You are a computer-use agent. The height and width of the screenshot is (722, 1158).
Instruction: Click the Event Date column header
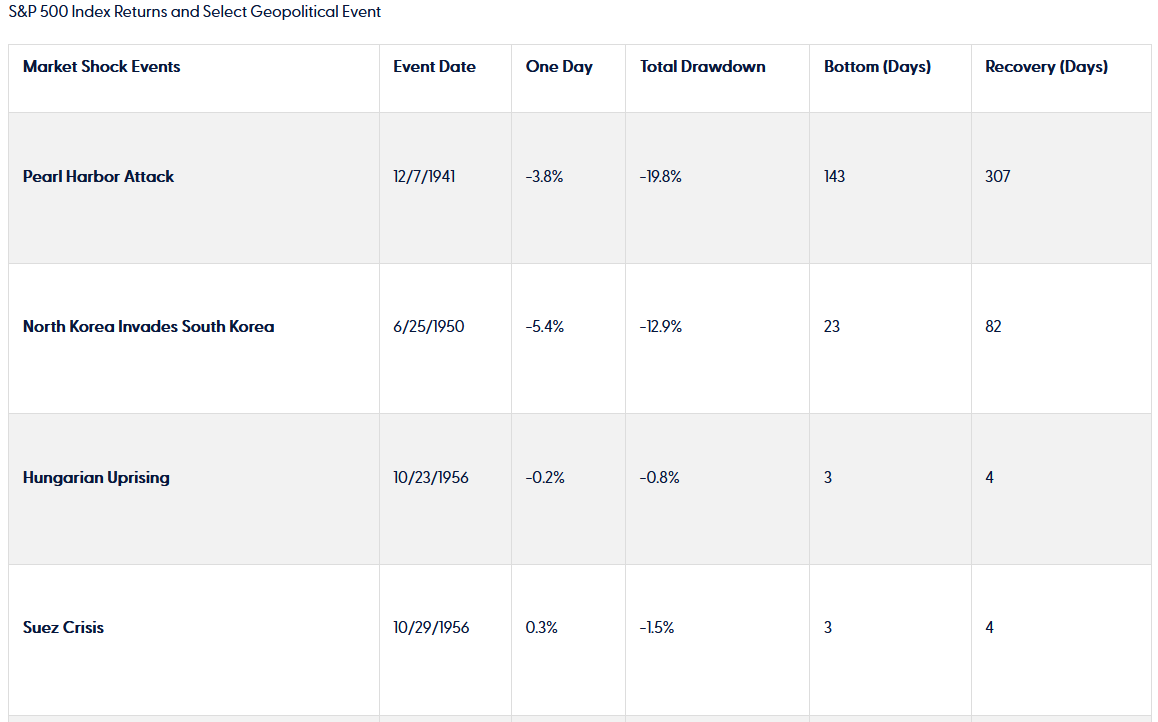[x=434, y=67]
